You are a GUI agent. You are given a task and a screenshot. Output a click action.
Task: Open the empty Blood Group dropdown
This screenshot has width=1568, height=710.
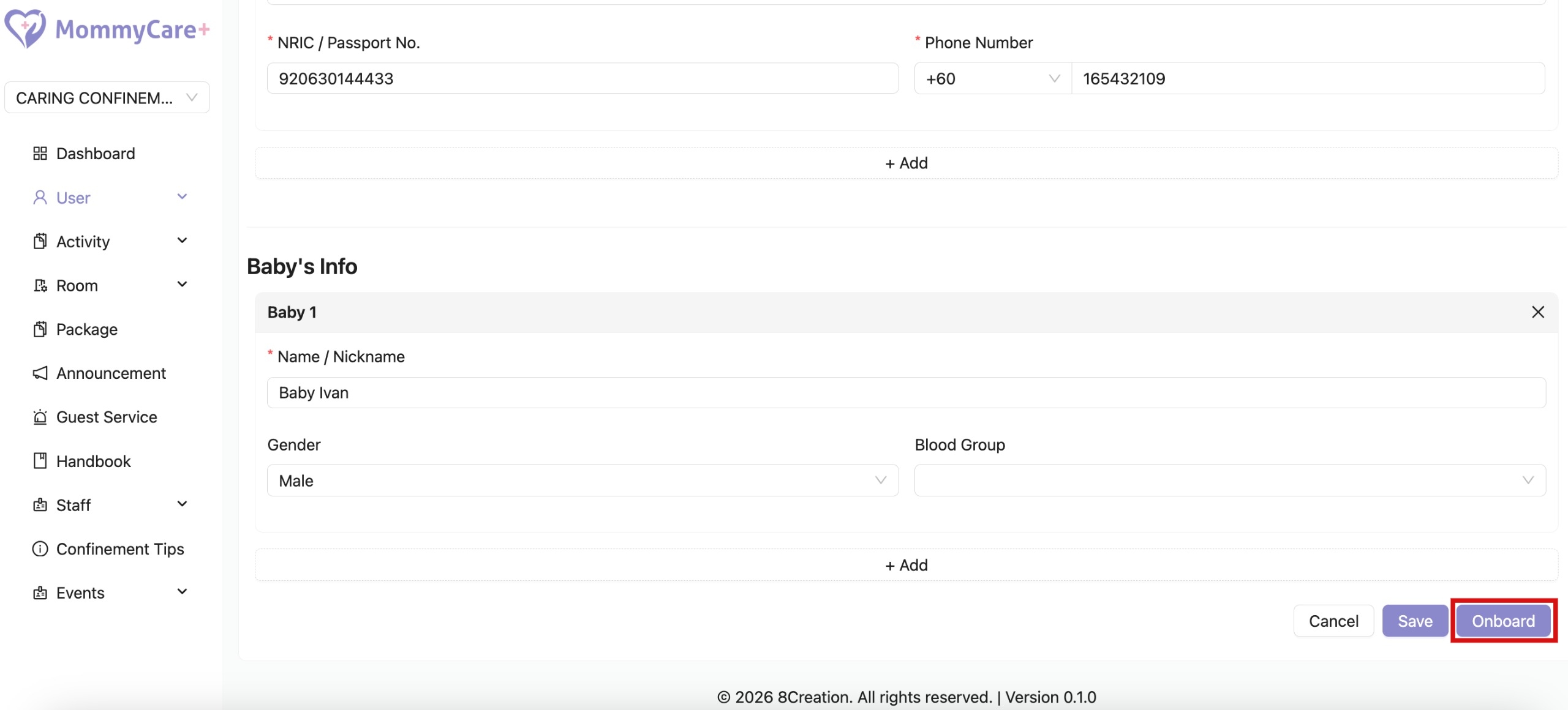(1229, 480)
